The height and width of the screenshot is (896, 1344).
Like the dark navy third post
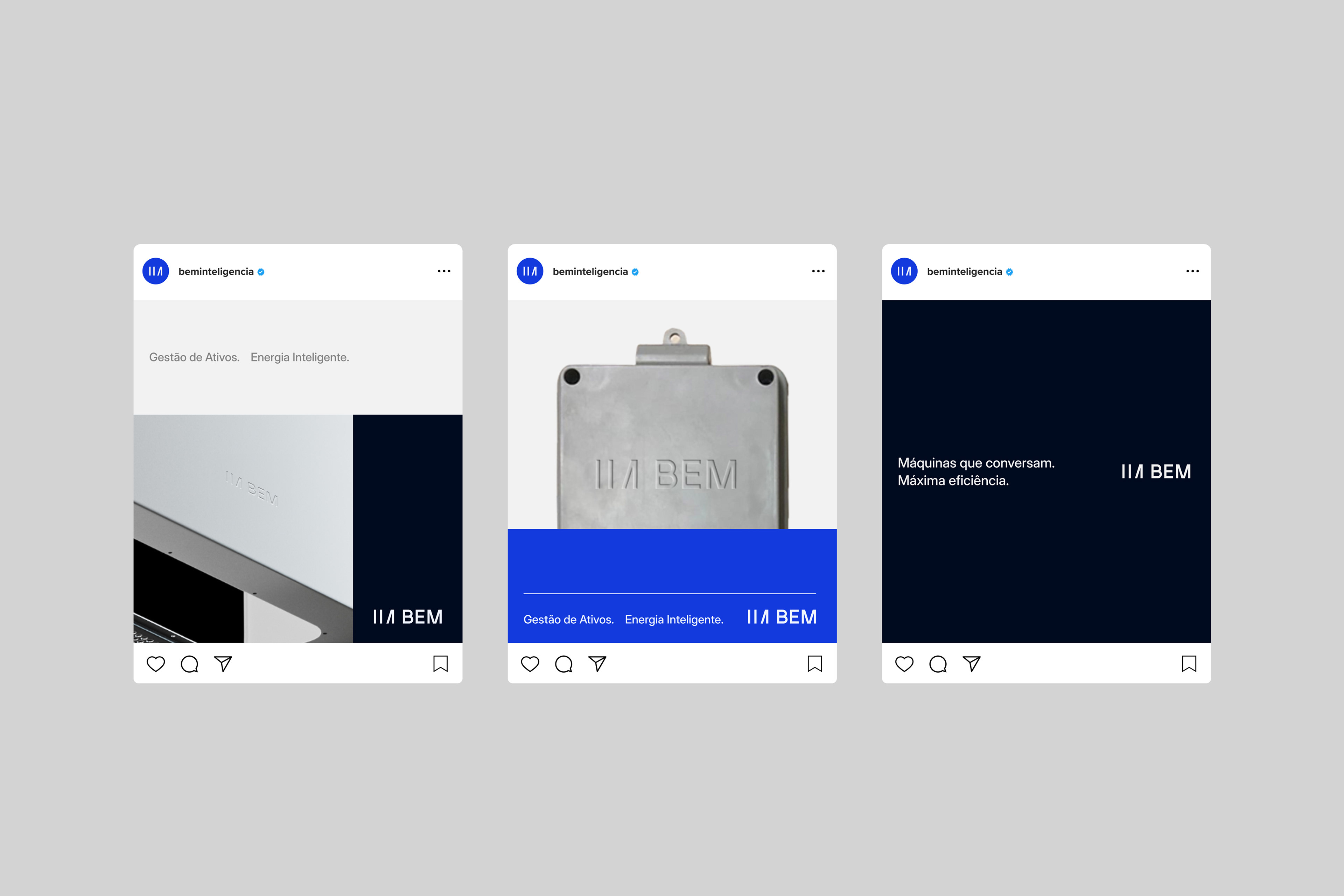904,664
